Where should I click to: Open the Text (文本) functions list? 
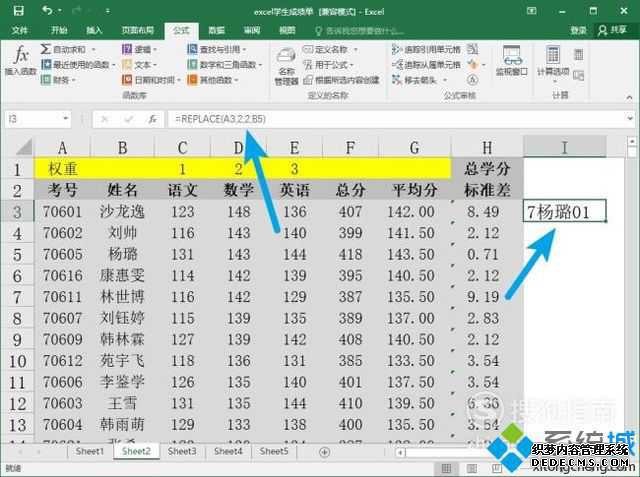point(139,64)
